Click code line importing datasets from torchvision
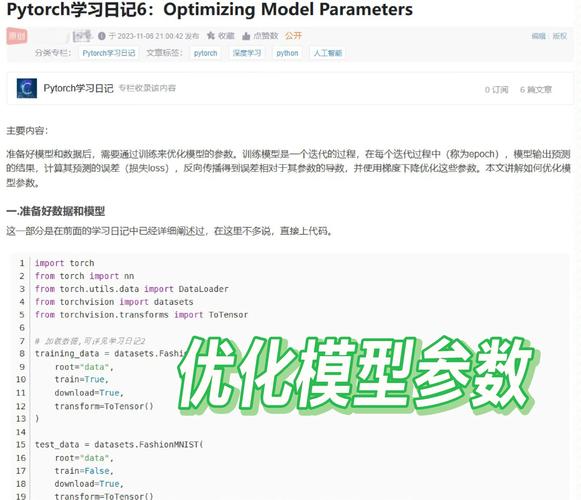The width and height of the screenshot is (581, 500). coord(114,302)
